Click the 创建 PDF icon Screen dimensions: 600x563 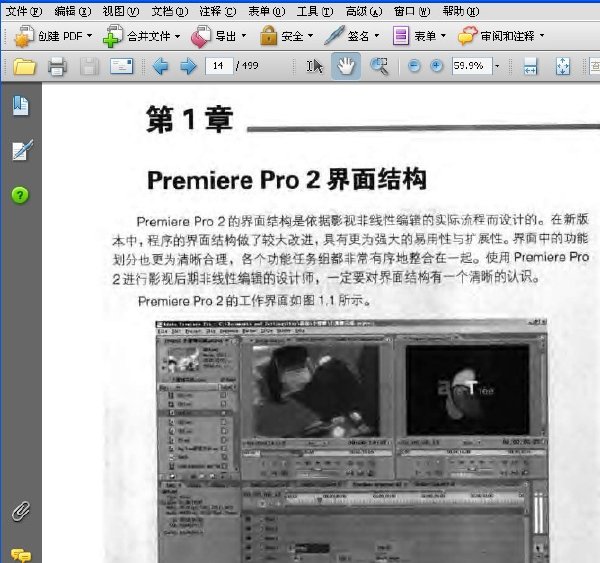tap(24, 36)
